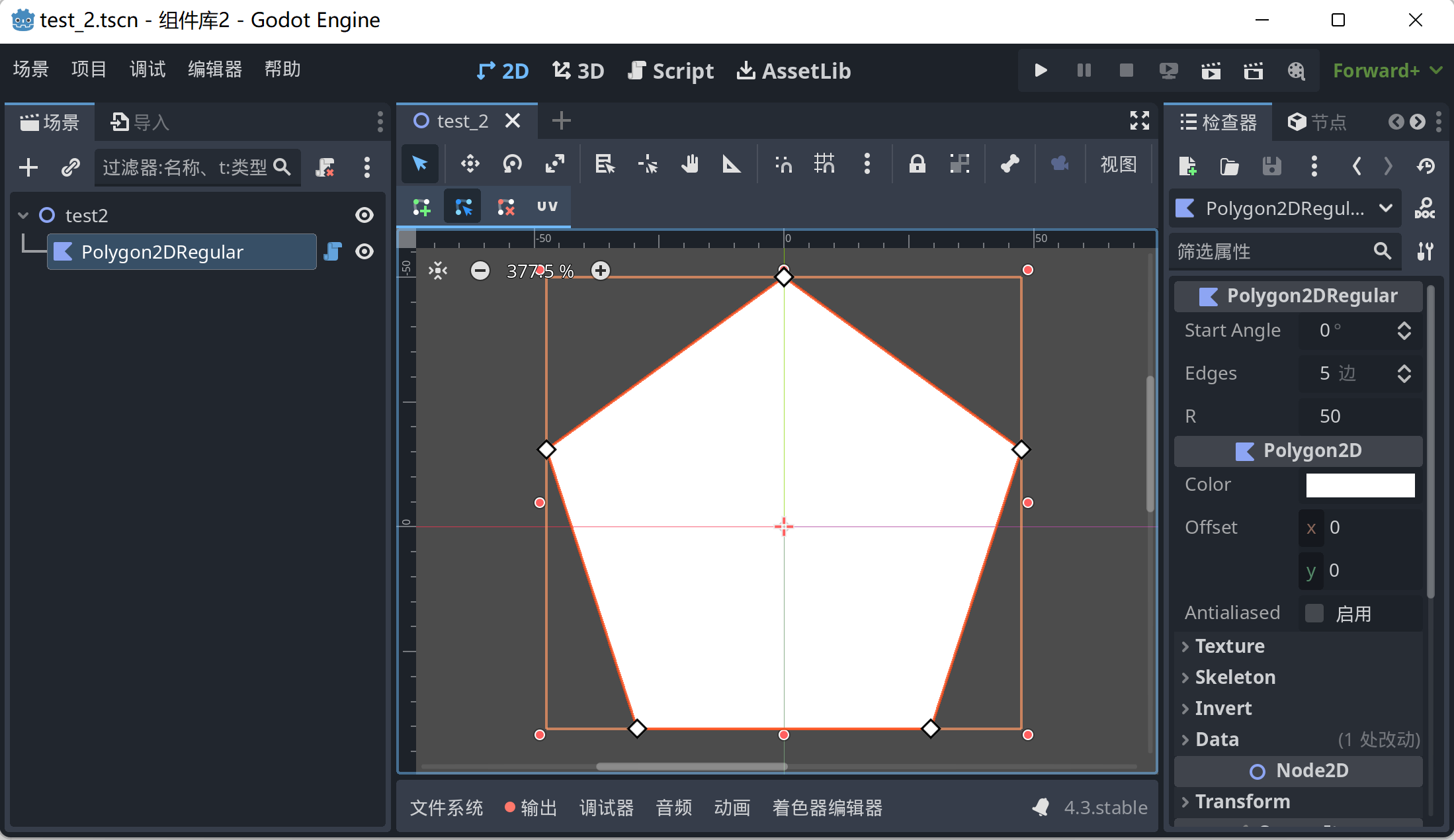This screenshot has width=1454, height=840.
Task: Open snapping options three-dot menu
Action: (x=867, y=163)
